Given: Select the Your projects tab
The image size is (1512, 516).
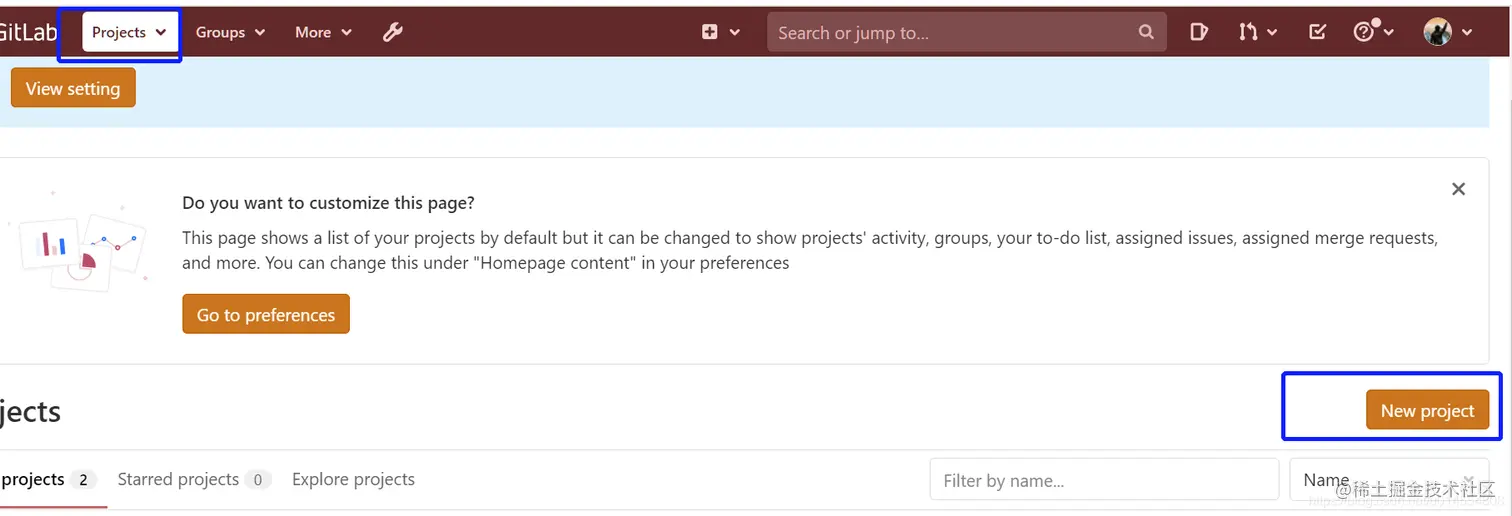Looking at the screenshot, I should pos(49,480).
